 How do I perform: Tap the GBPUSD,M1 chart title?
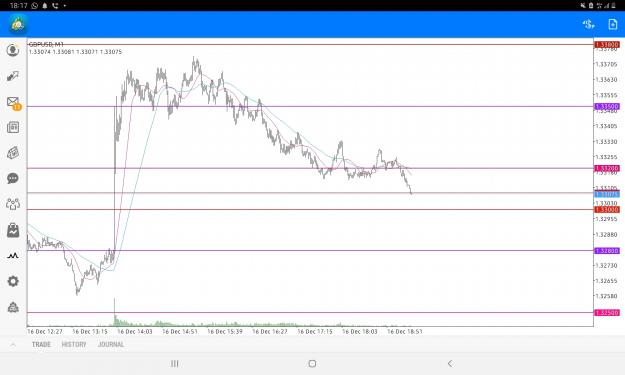tap(46, 44)
